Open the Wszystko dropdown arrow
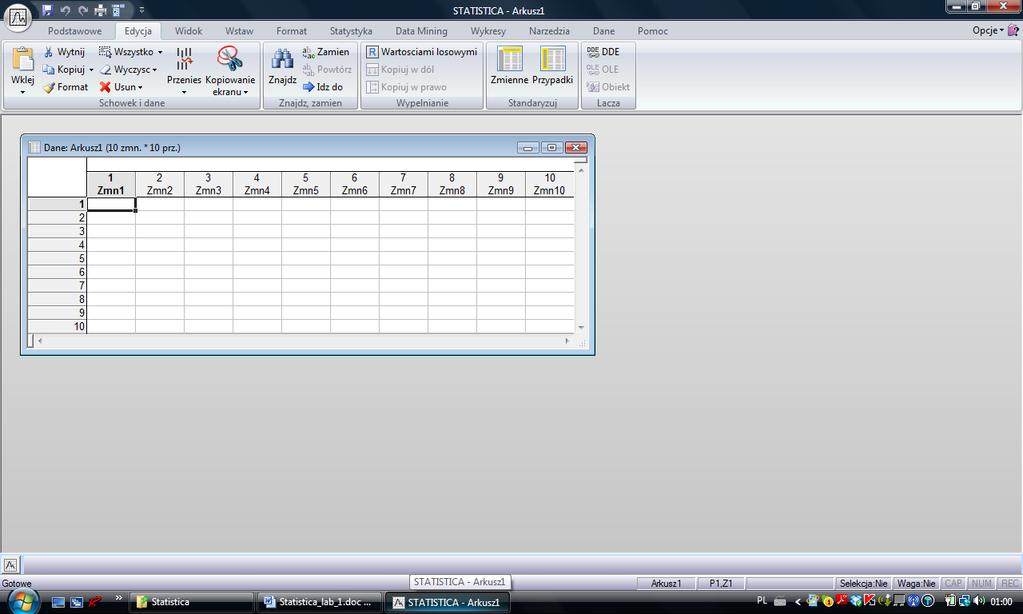The width and height of the screenshot is (1023, 614). (160, 52)
